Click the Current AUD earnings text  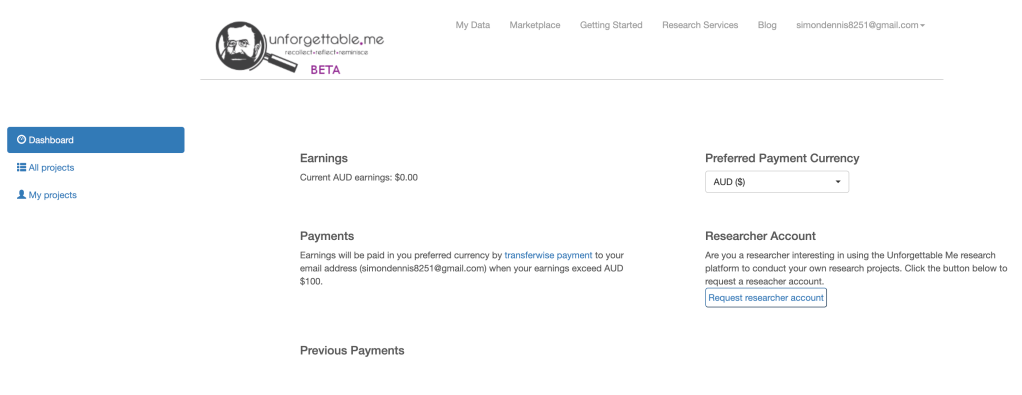[x=358, y=177]
